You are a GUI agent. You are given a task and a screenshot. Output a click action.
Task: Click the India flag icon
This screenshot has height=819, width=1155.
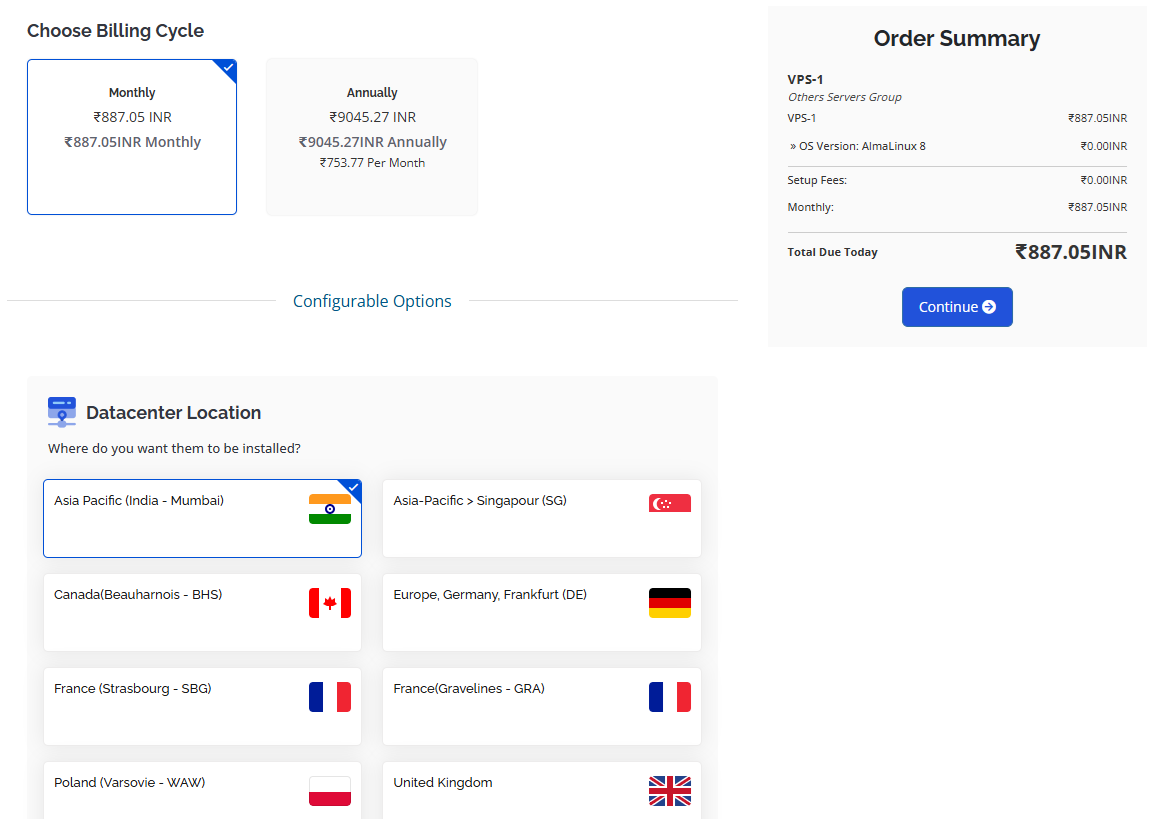coord(329,509)
